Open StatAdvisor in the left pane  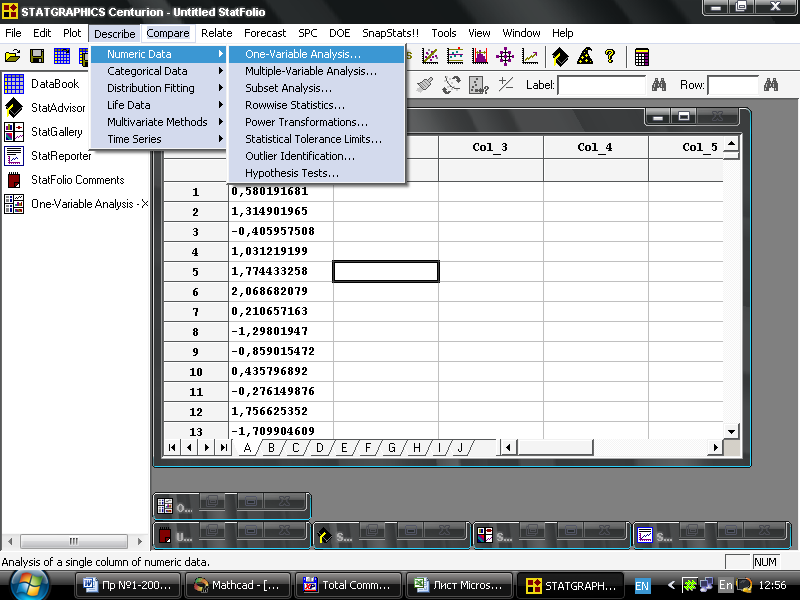click(45, 108)
